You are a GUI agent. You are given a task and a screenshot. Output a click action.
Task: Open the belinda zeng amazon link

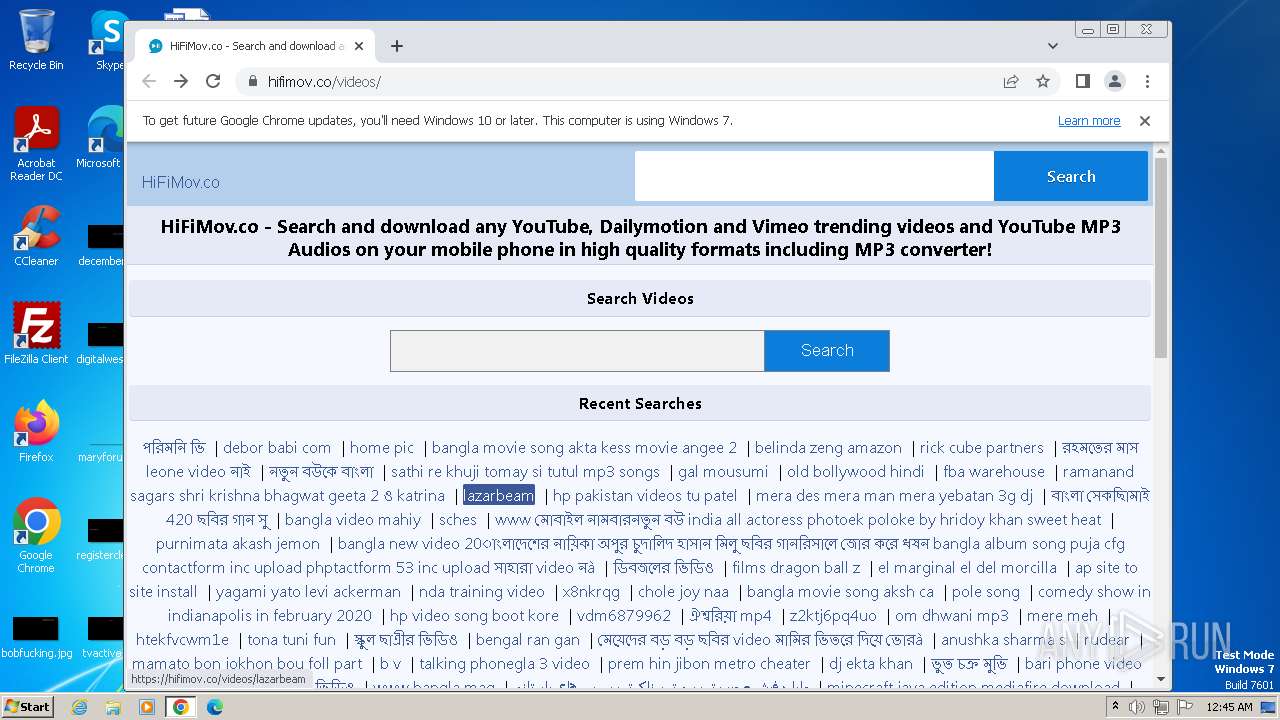(828, 448)
